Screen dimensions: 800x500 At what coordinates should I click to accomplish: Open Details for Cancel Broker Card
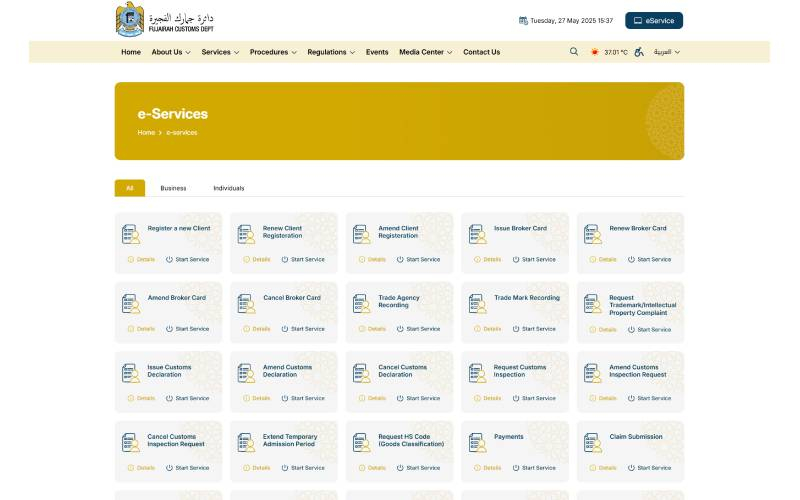(256, 329)
